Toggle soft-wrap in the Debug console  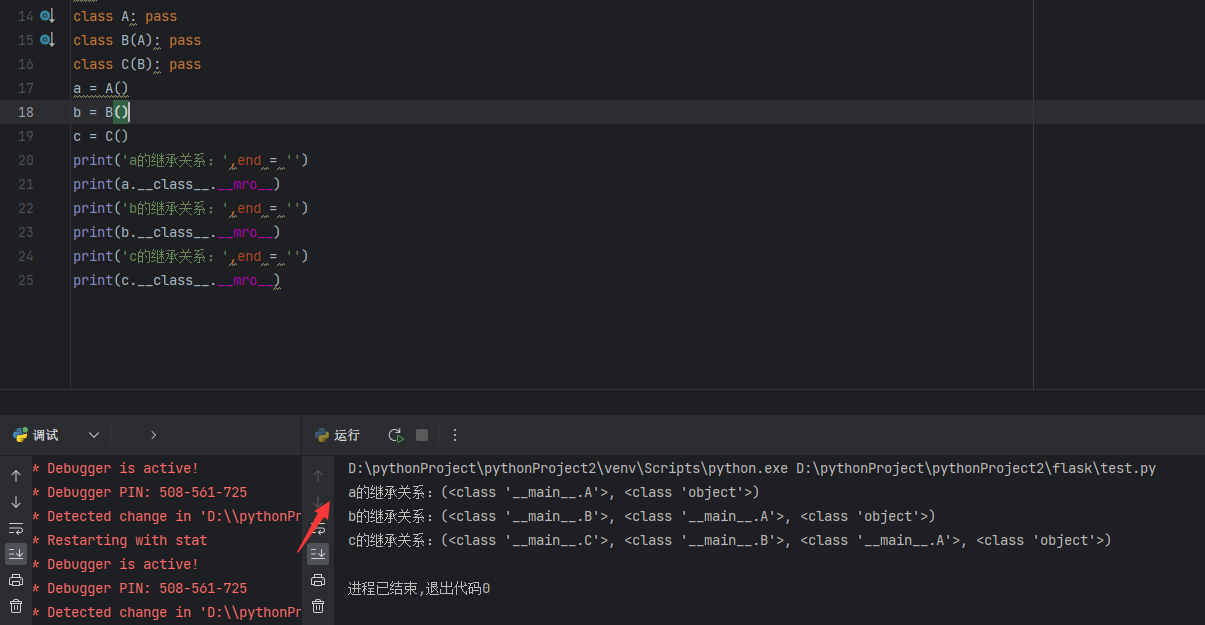coord(16,528)
